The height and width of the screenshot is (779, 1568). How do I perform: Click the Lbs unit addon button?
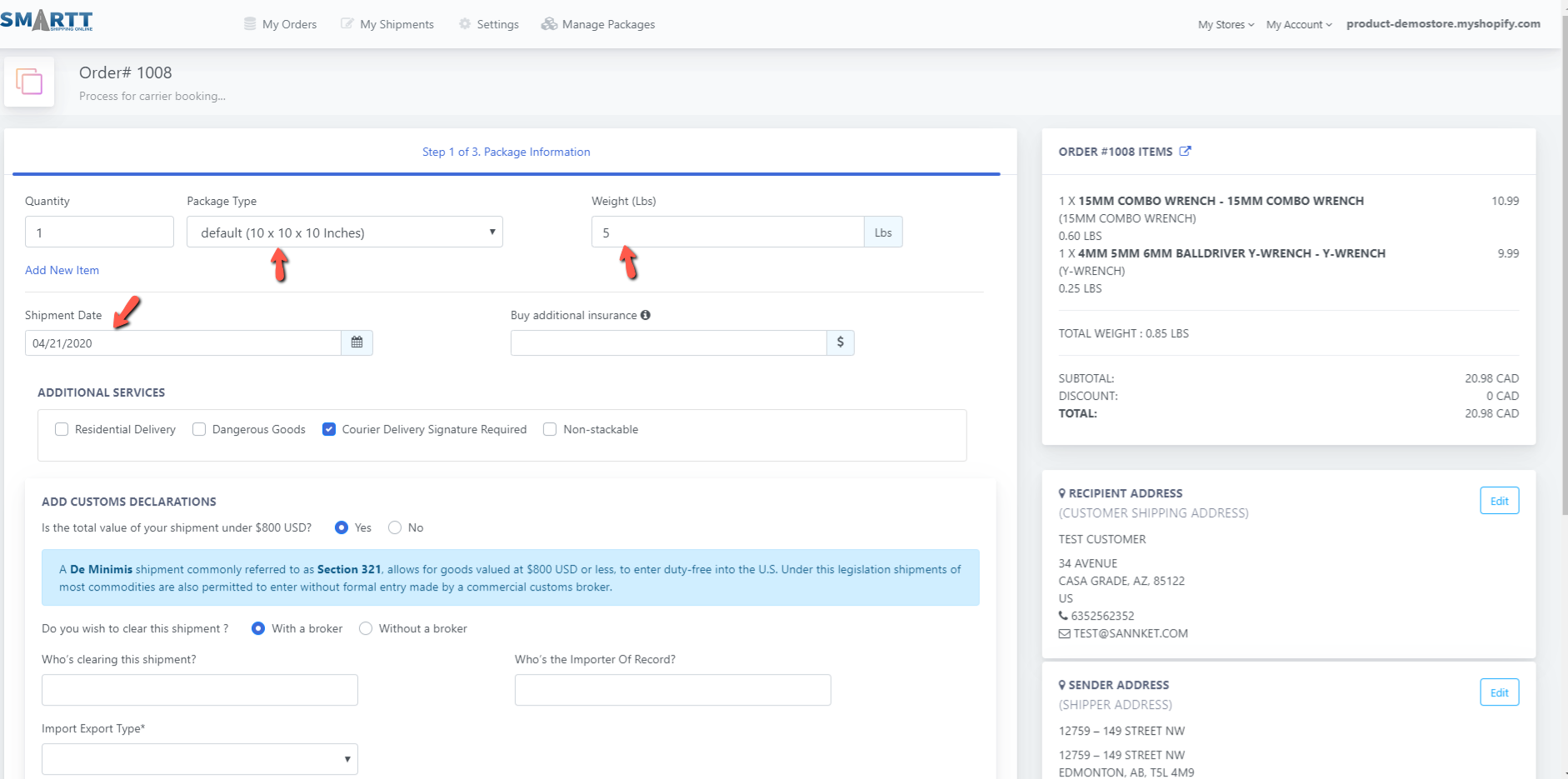point(883,232)
